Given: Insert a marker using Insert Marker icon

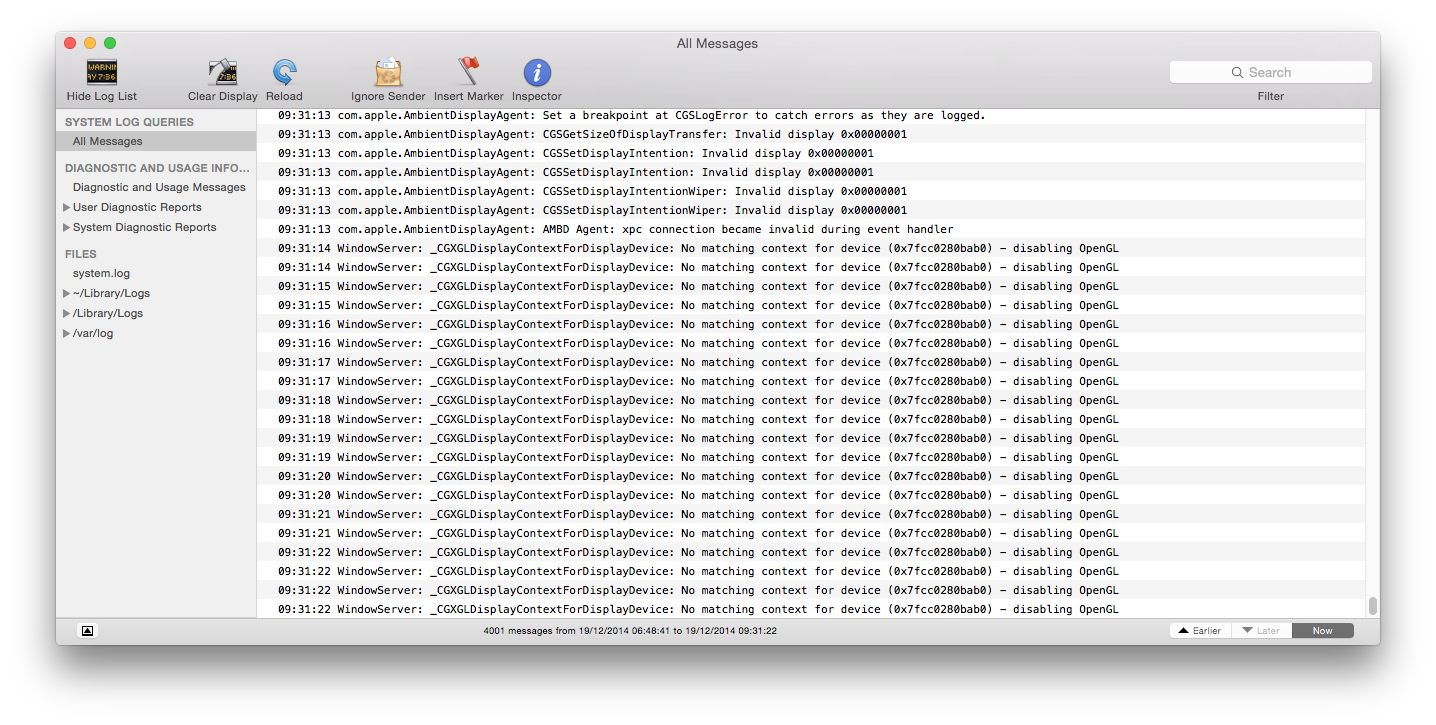Looking at the screenshot, I should (x=468, y=72).
